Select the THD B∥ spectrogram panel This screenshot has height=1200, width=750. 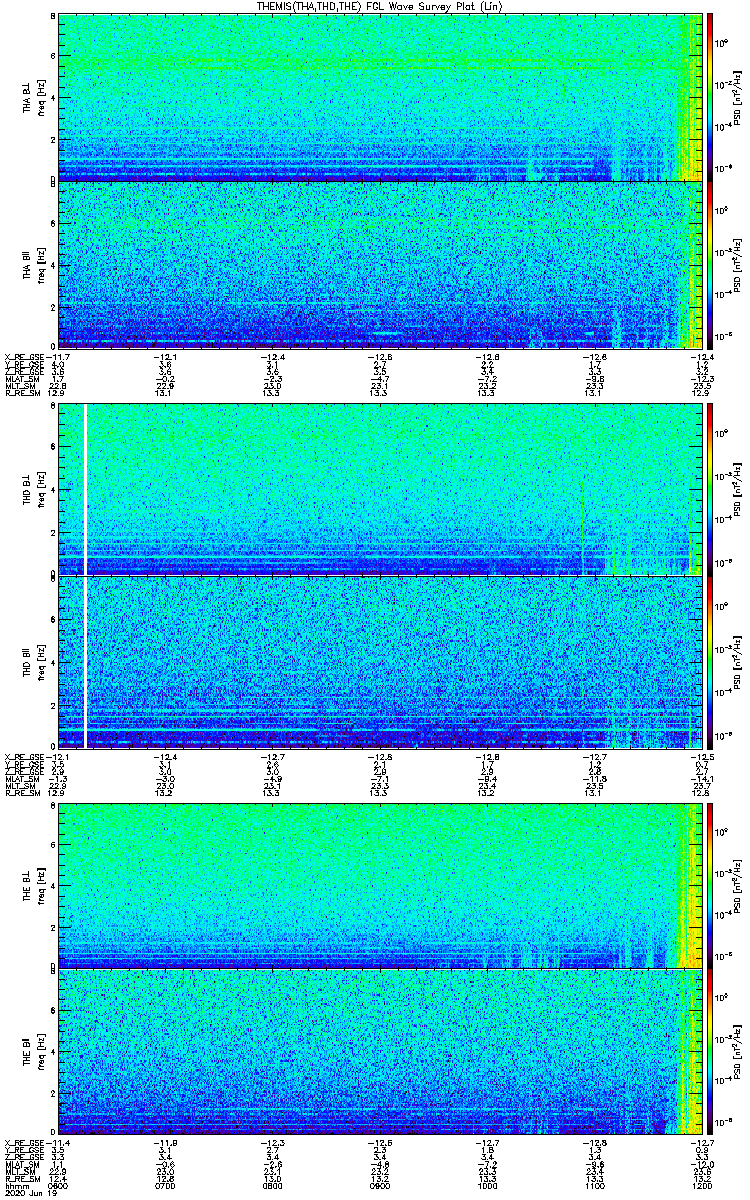pyautogui.click(x=380, y=661)
